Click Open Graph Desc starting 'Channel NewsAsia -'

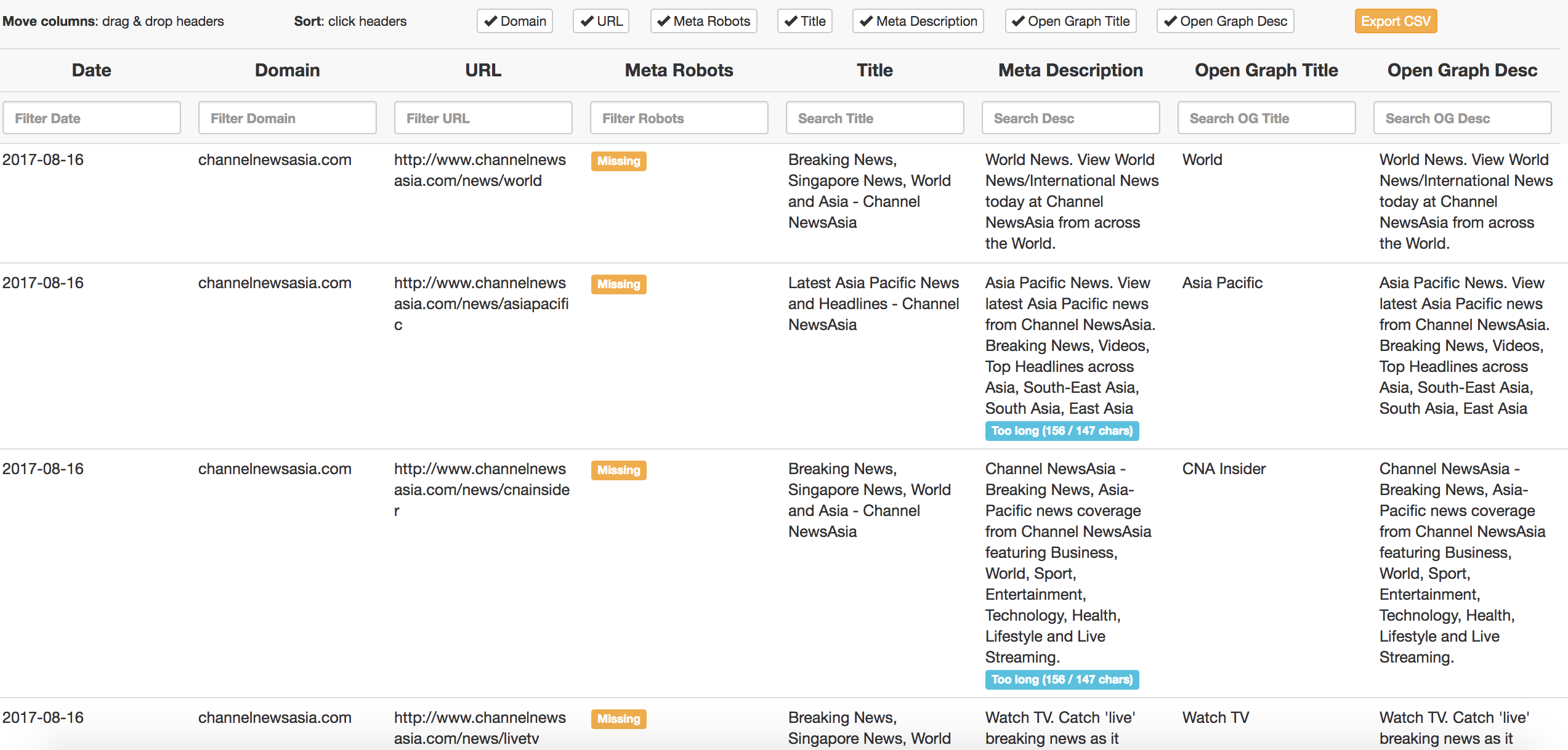(1463, 563)
